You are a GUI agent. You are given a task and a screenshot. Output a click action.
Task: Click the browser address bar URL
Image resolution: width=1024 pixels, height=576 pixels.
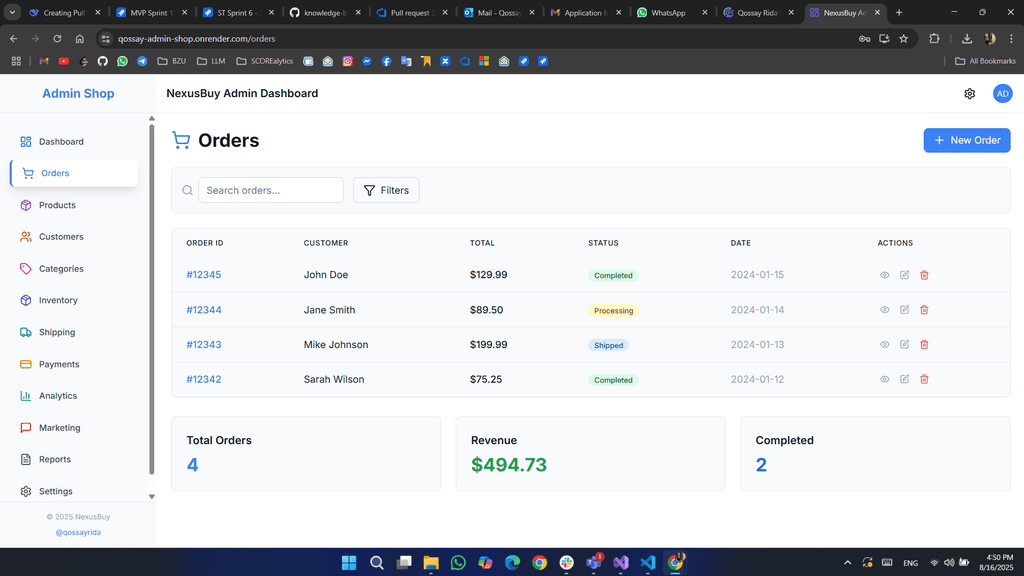197,39
